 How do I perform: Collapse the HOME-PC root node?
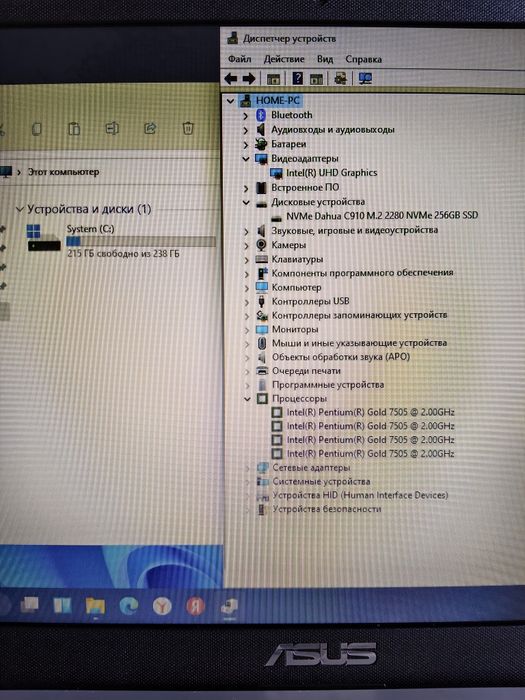point(230,101)
